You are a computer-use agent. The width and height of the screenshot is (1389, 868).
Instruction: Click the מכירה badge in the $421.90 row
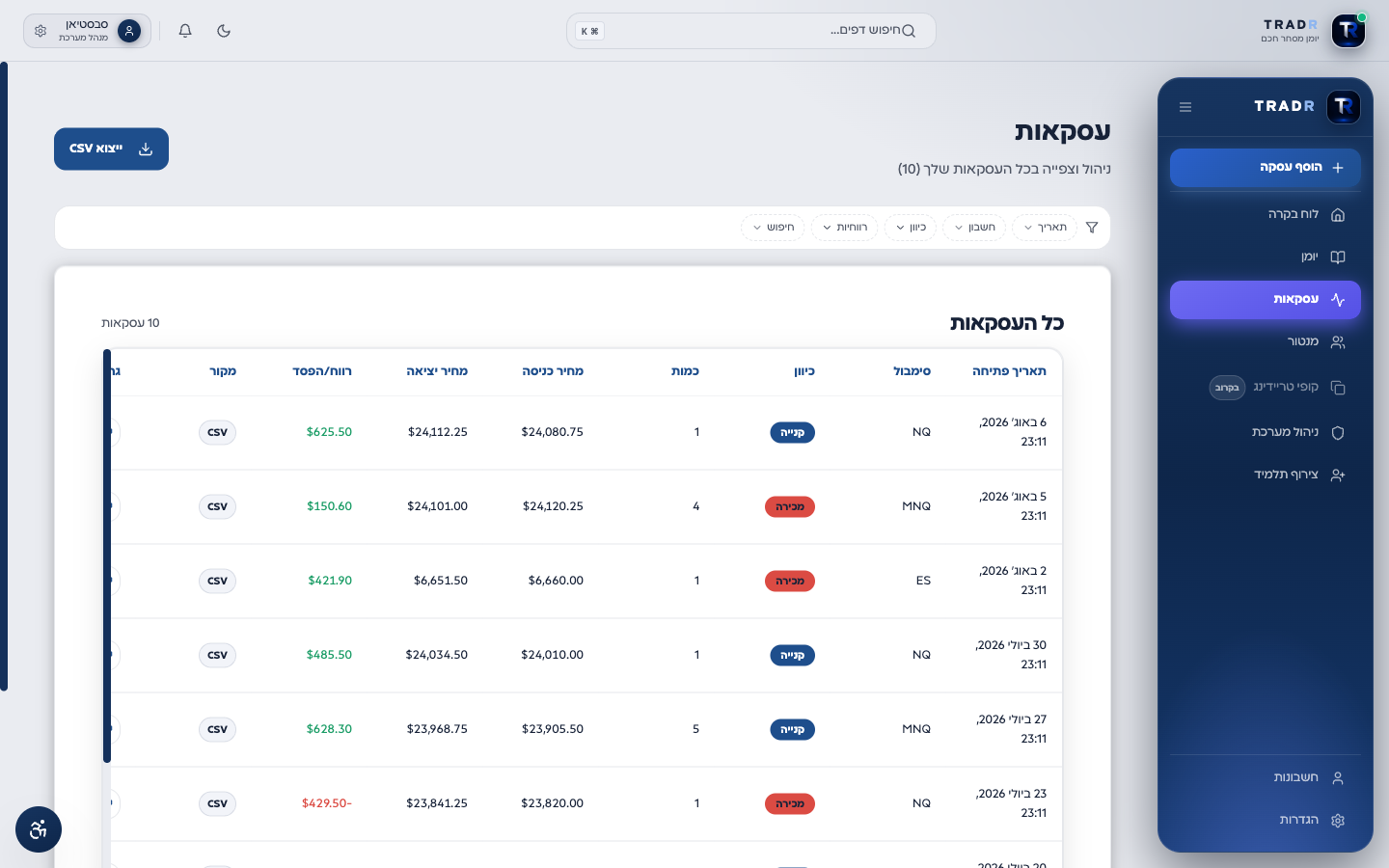coord(790,582)
